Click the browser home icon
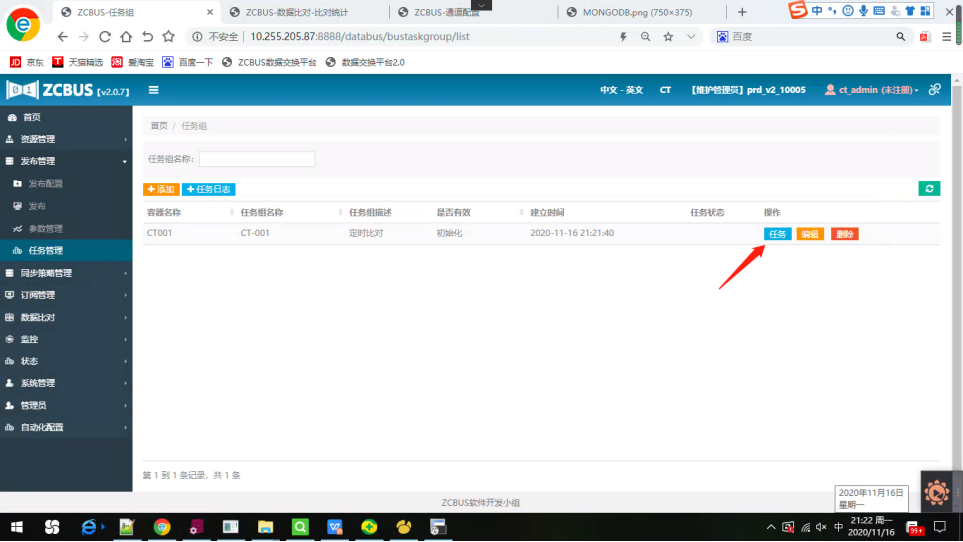 coord(126,37)
